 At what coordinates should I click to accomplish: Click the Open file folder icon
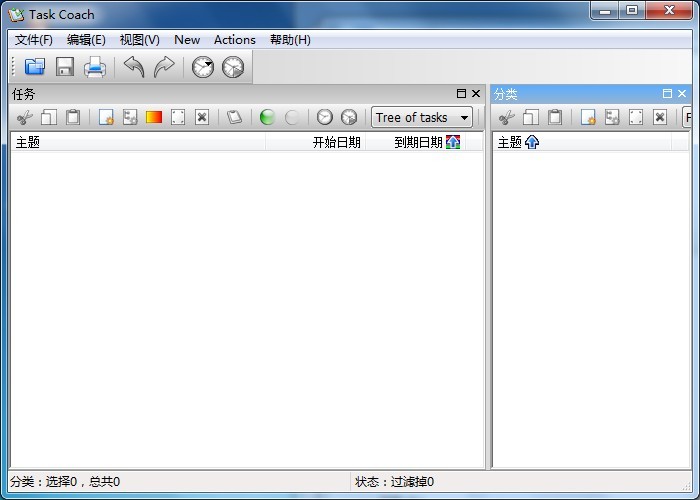point(35,67)
